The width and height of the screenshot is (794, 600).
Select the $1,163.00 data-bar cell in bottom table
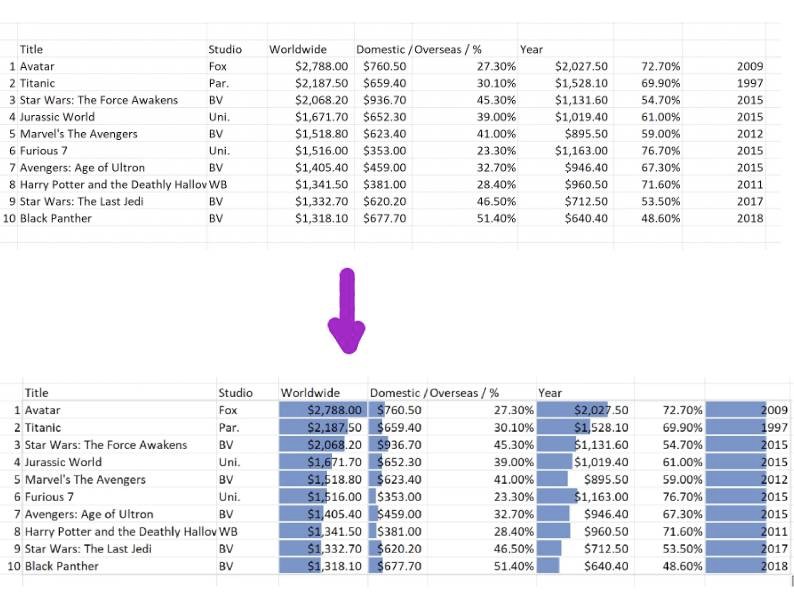(601, 497)
